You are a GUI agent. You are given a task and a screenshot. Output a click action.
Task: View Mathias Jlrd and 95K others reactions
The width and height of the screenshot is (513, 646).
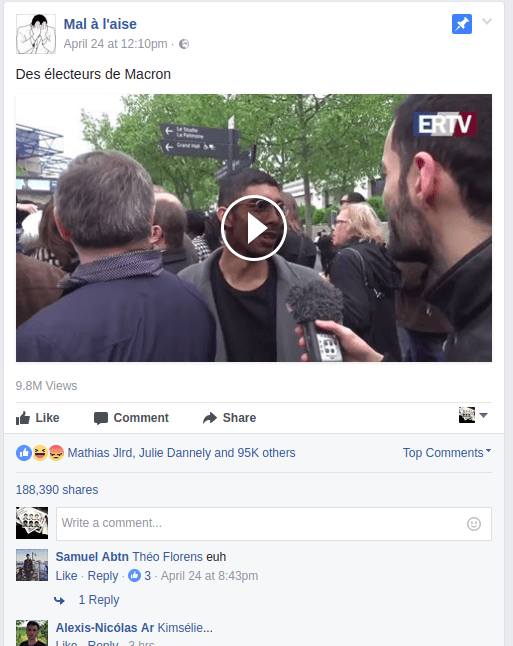coord(181,453)
